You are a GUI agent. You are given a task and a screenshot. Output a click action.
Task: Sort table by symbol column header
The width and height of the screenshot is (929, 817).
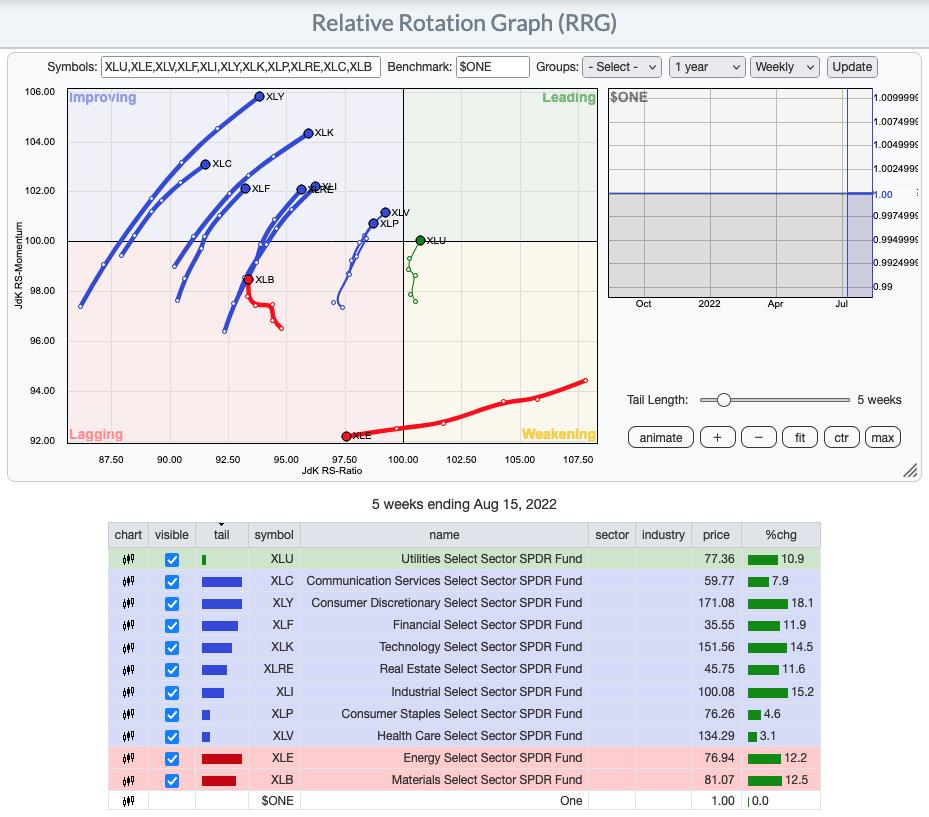pos(274,535)
